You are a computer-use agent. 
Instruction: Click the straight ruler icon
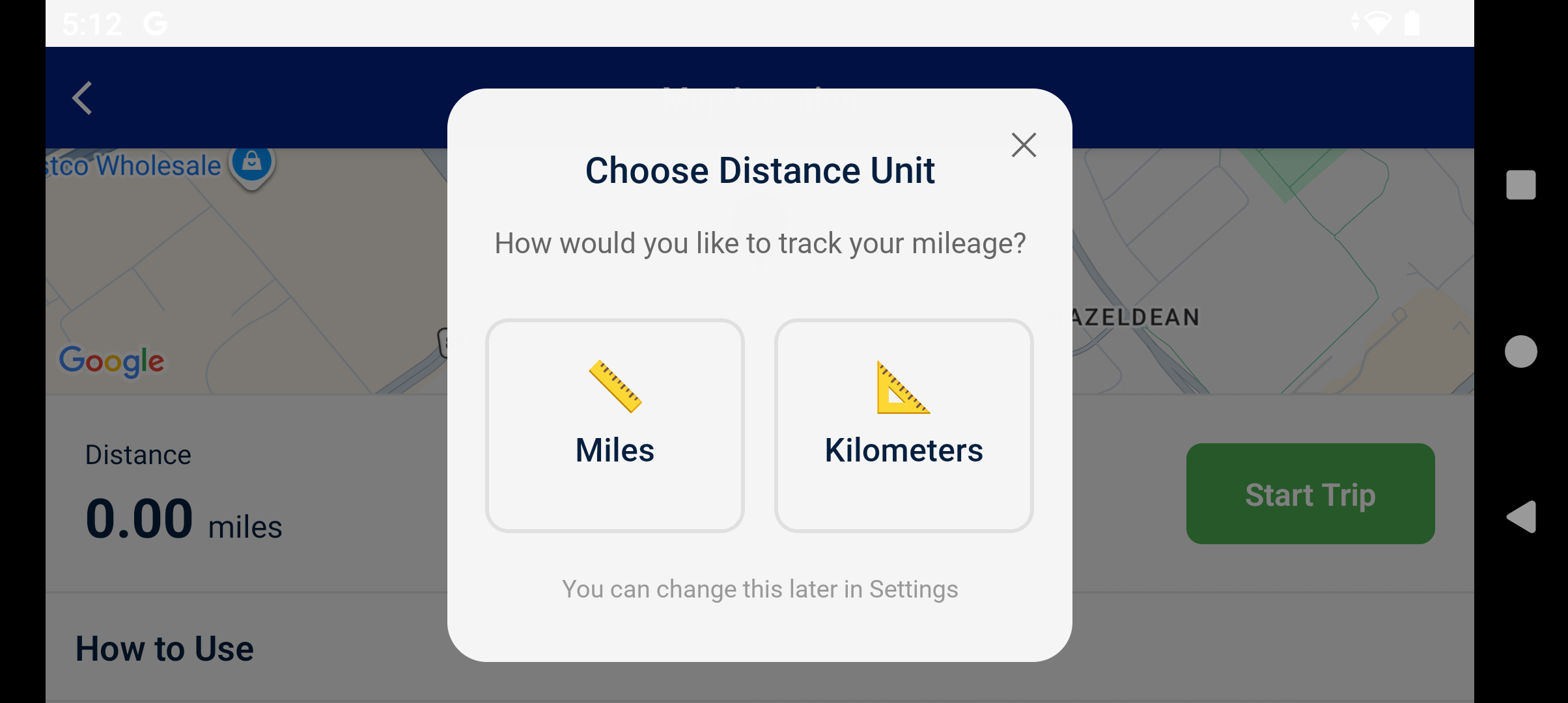point(615,387)
